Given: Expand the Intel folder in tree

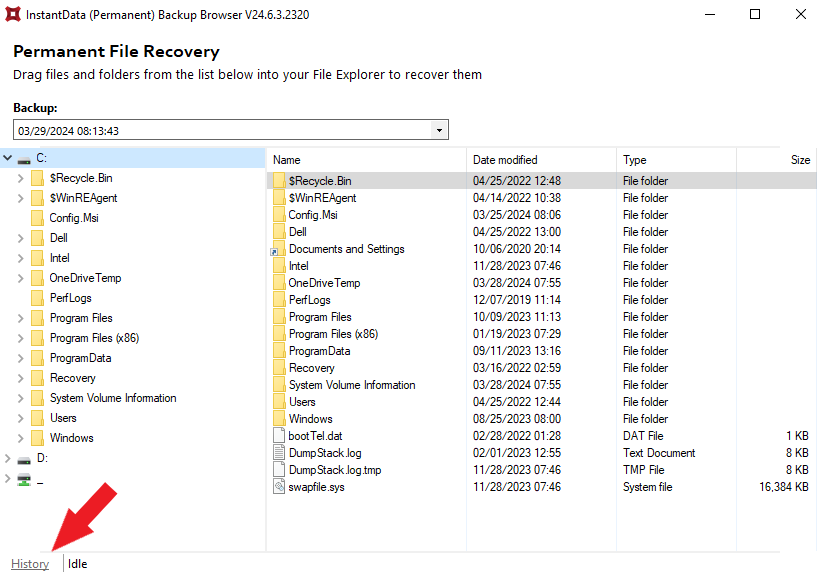Looking at the screenshot, I should click(20, 258).
